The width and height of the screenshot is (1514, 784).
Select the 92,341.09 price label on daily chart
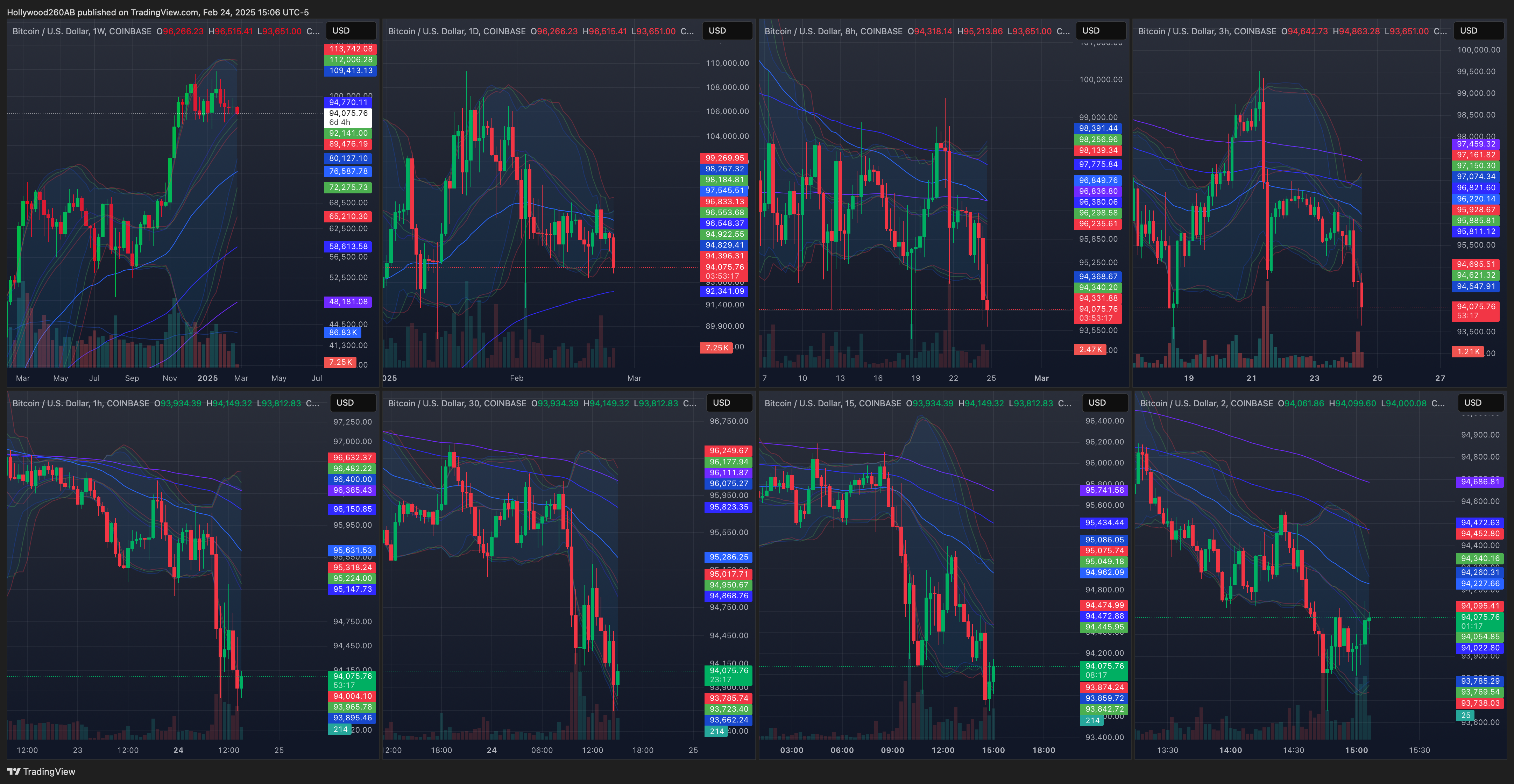pyautogui.click(x=725, y=291)
